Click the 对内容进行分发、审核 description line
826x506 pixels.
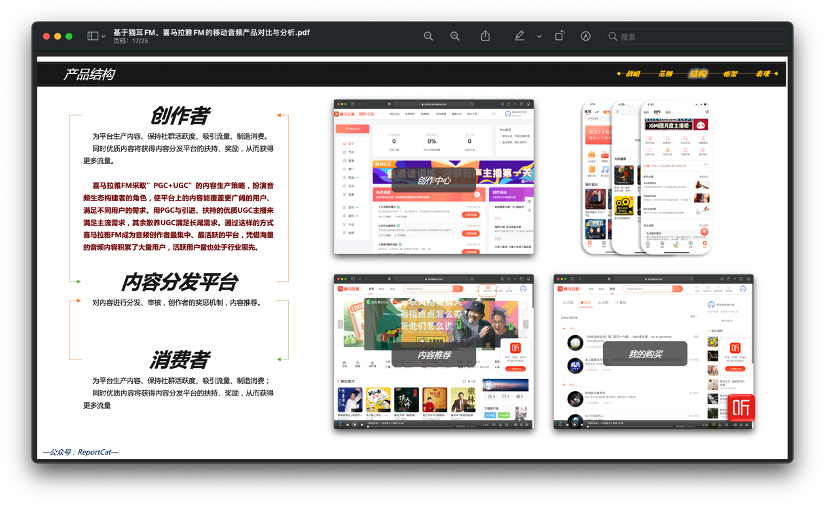coord(176,303)
